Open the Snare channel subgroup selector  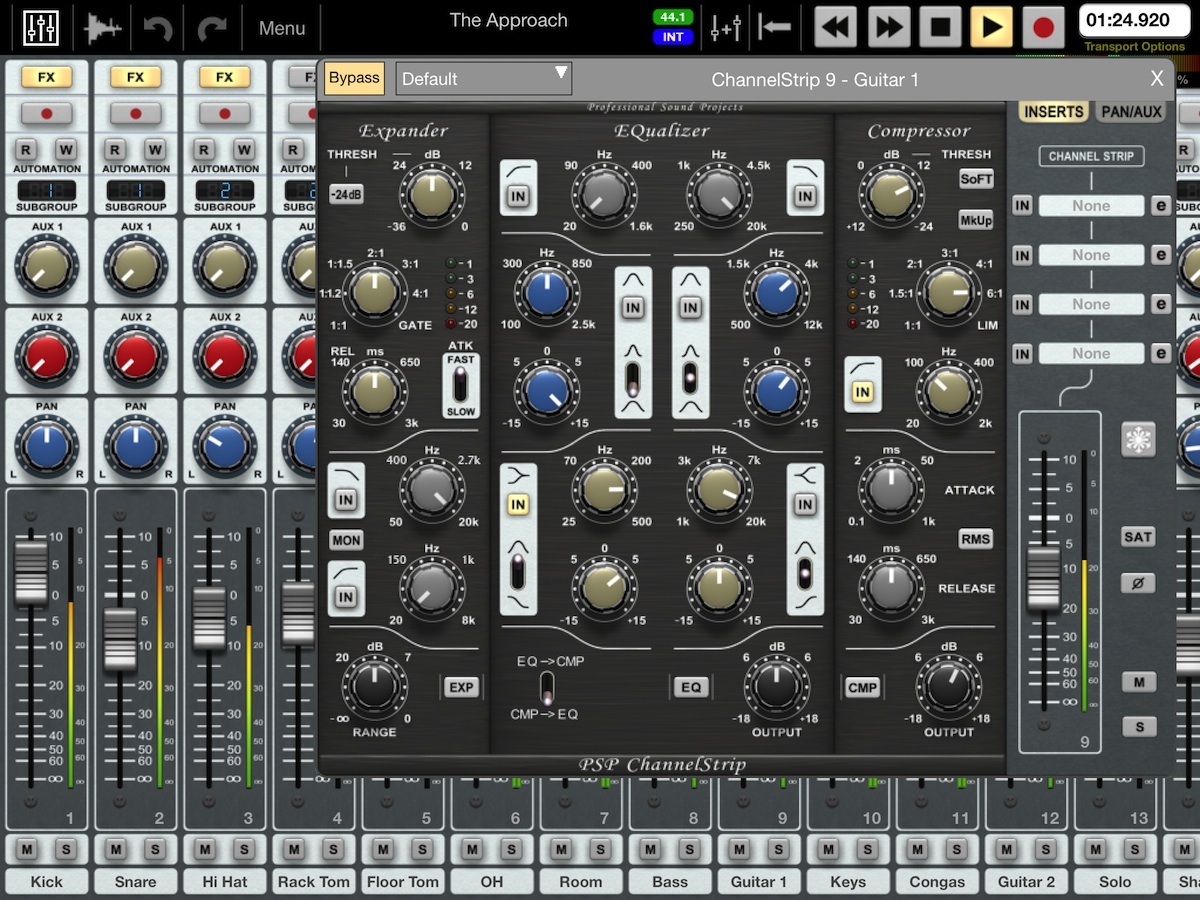pyautogui.click(x=135, y=191)
